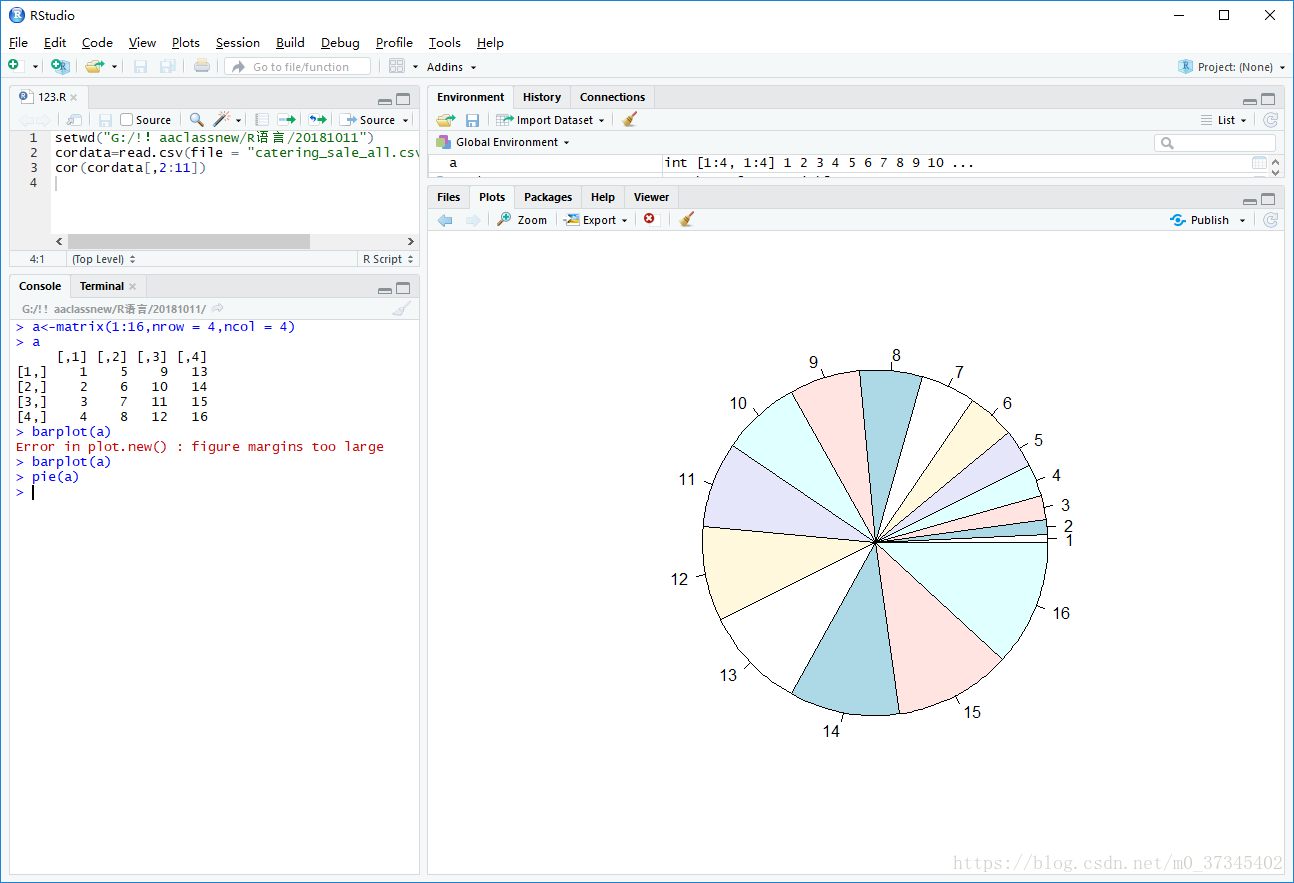Click the console clear broom icon
This screenshot has width=1294, height=883.
(x=401, y=309)
